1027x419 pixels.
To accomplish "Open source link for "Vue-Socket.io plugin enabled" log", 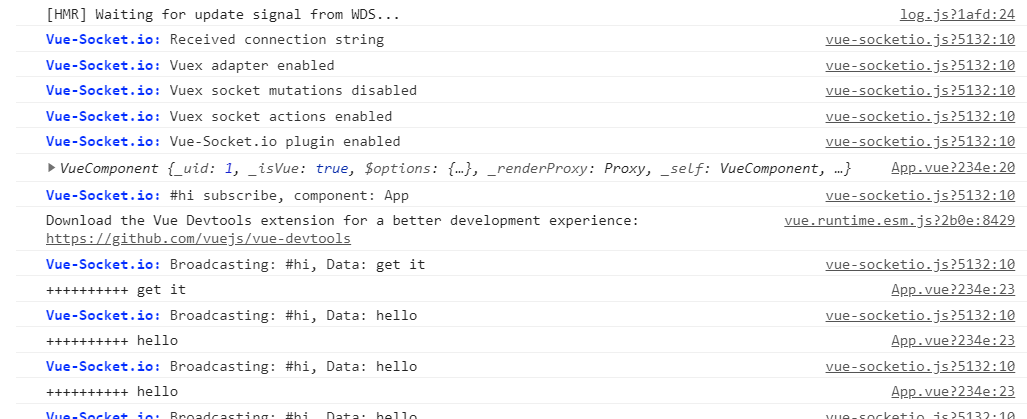I will tap(920, 142).
